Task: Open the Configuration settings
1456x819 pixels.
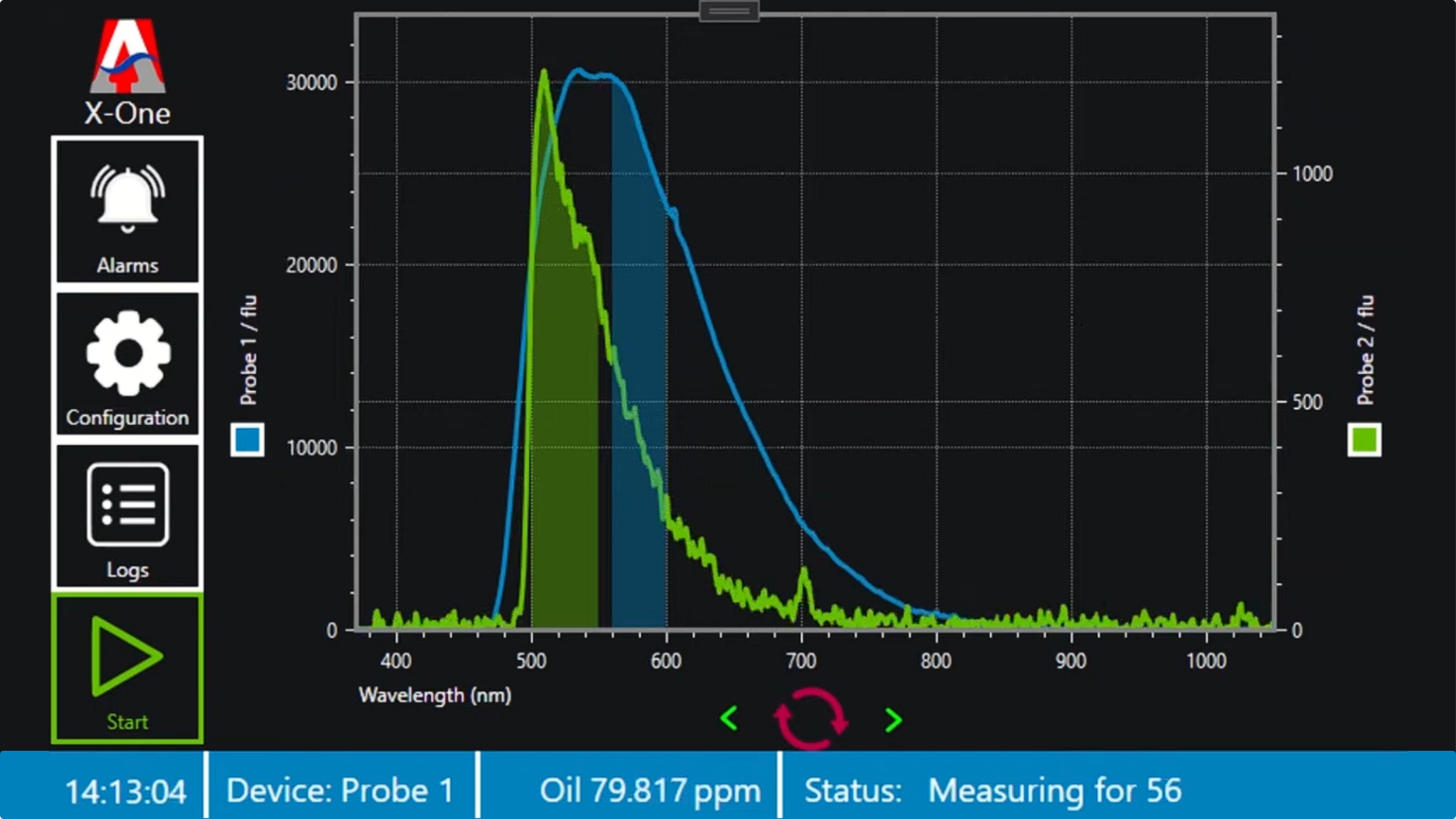Action: [127, 363]
